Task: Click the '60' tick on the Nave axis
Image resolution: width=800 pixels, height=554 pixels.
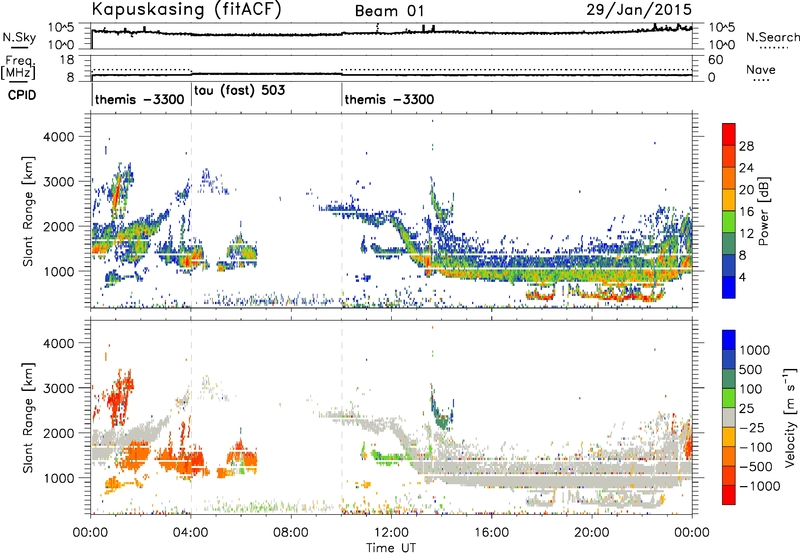Action: point(715,60)
